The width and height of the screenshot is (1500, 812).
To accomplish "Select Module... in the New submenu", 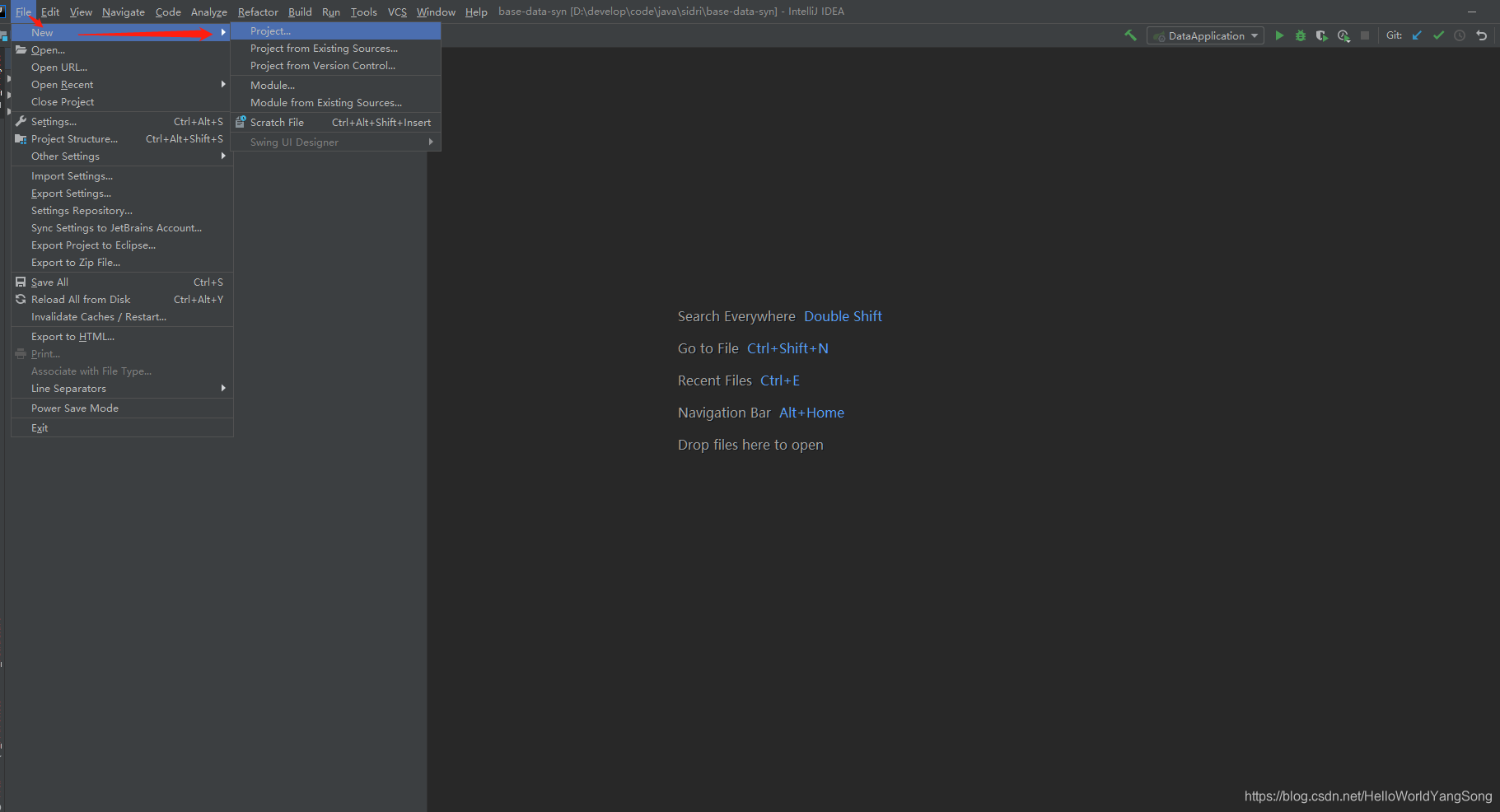I will tap(335, 85).
